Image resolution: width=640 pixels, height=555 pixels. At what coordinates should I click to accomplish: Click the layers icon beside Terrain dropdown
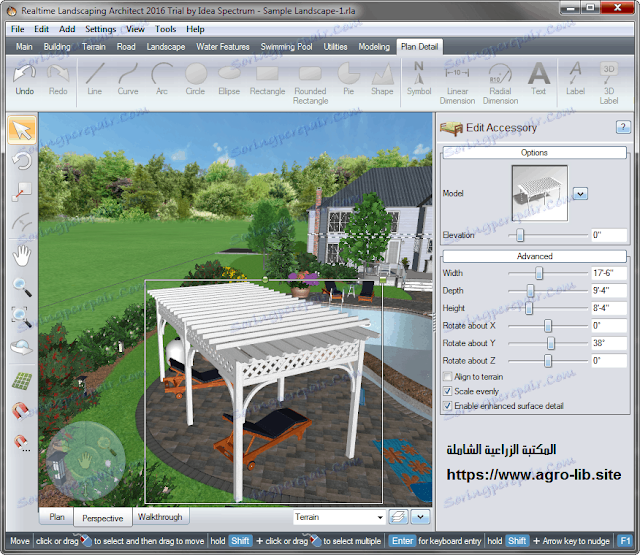coord(398,517)
